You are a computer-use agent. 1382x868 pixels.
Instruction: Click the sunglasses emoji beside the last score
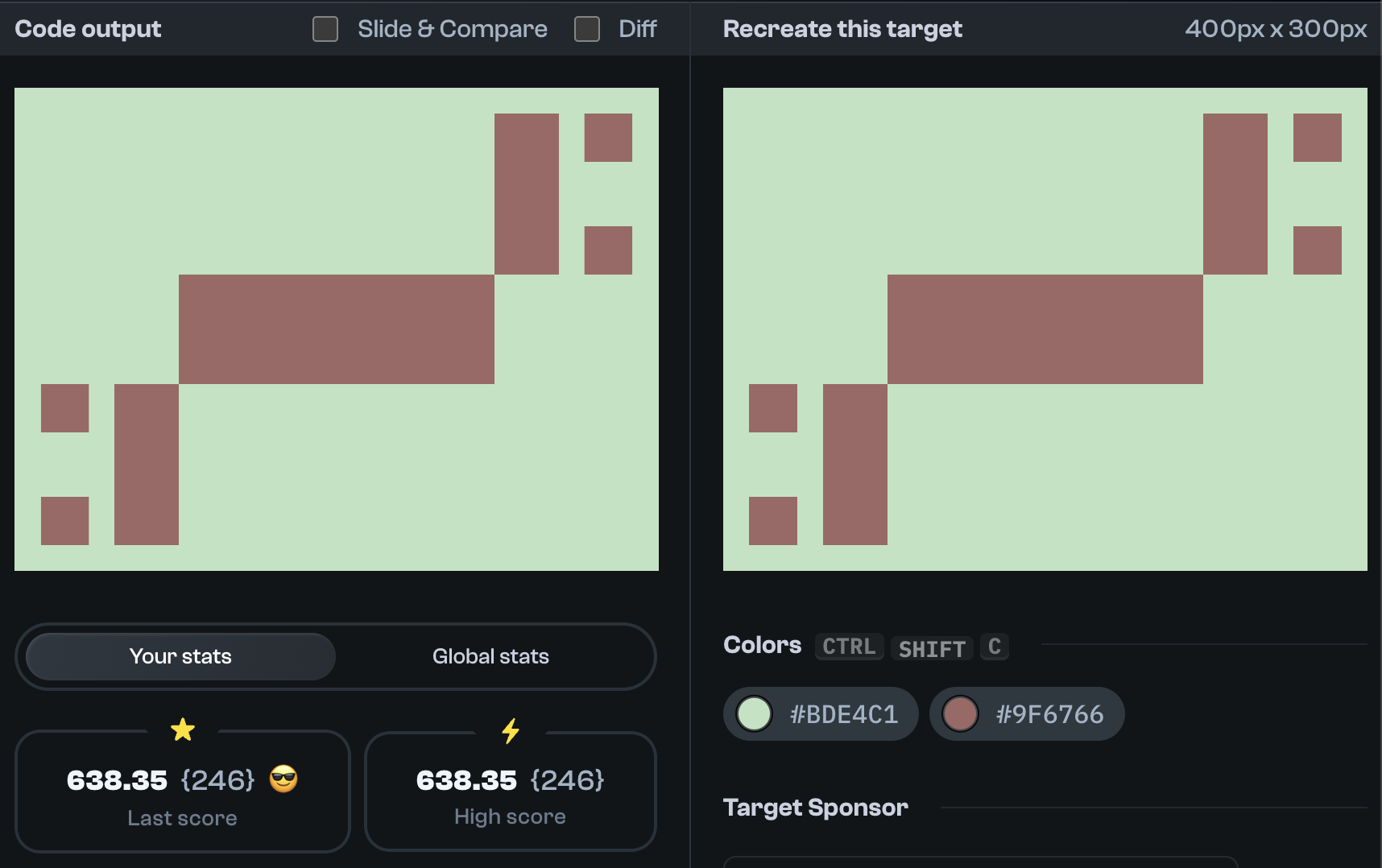(285, 779)
